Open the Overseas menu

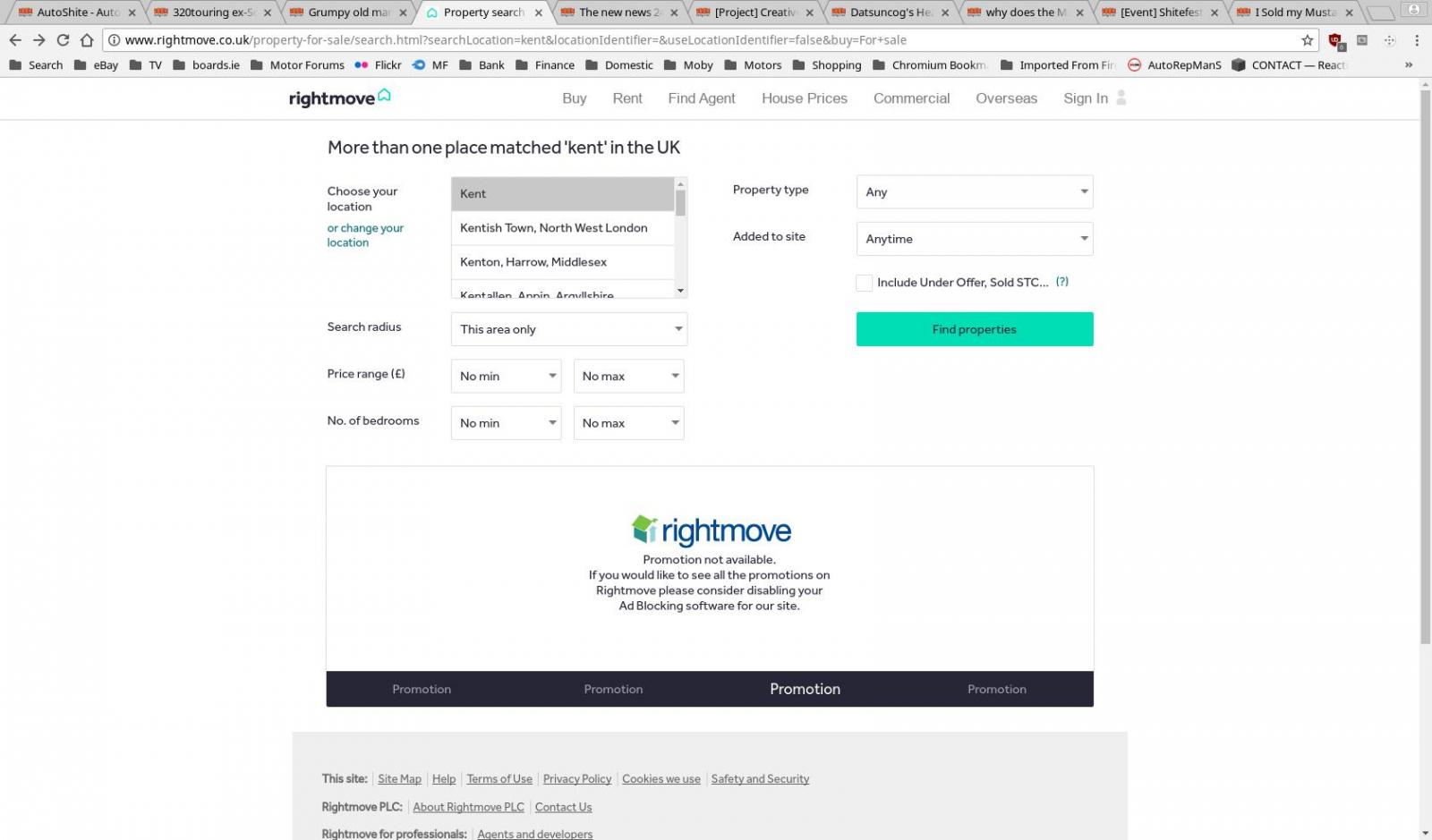click(x=1006, y=98)
